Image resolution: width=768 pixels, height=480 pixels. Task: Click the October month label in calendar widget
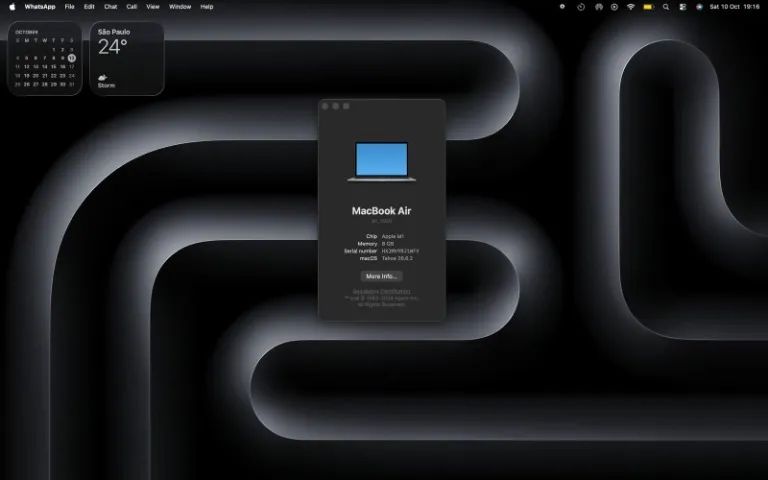26,32
